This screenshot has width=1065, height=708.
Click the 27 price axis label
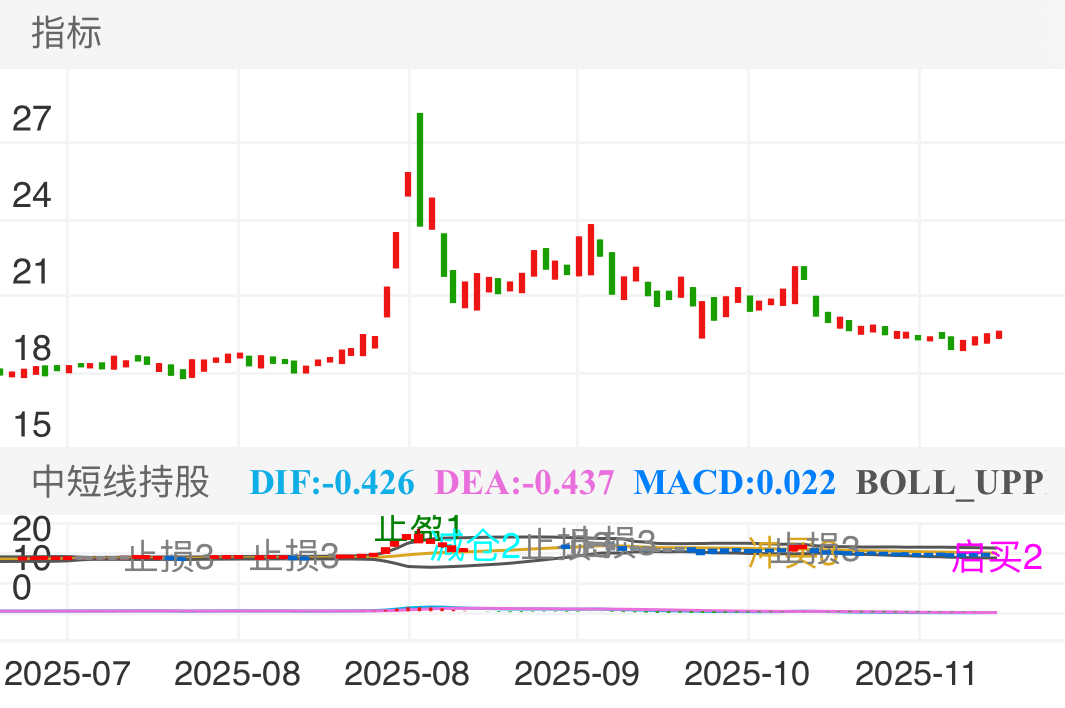point(32,119)
